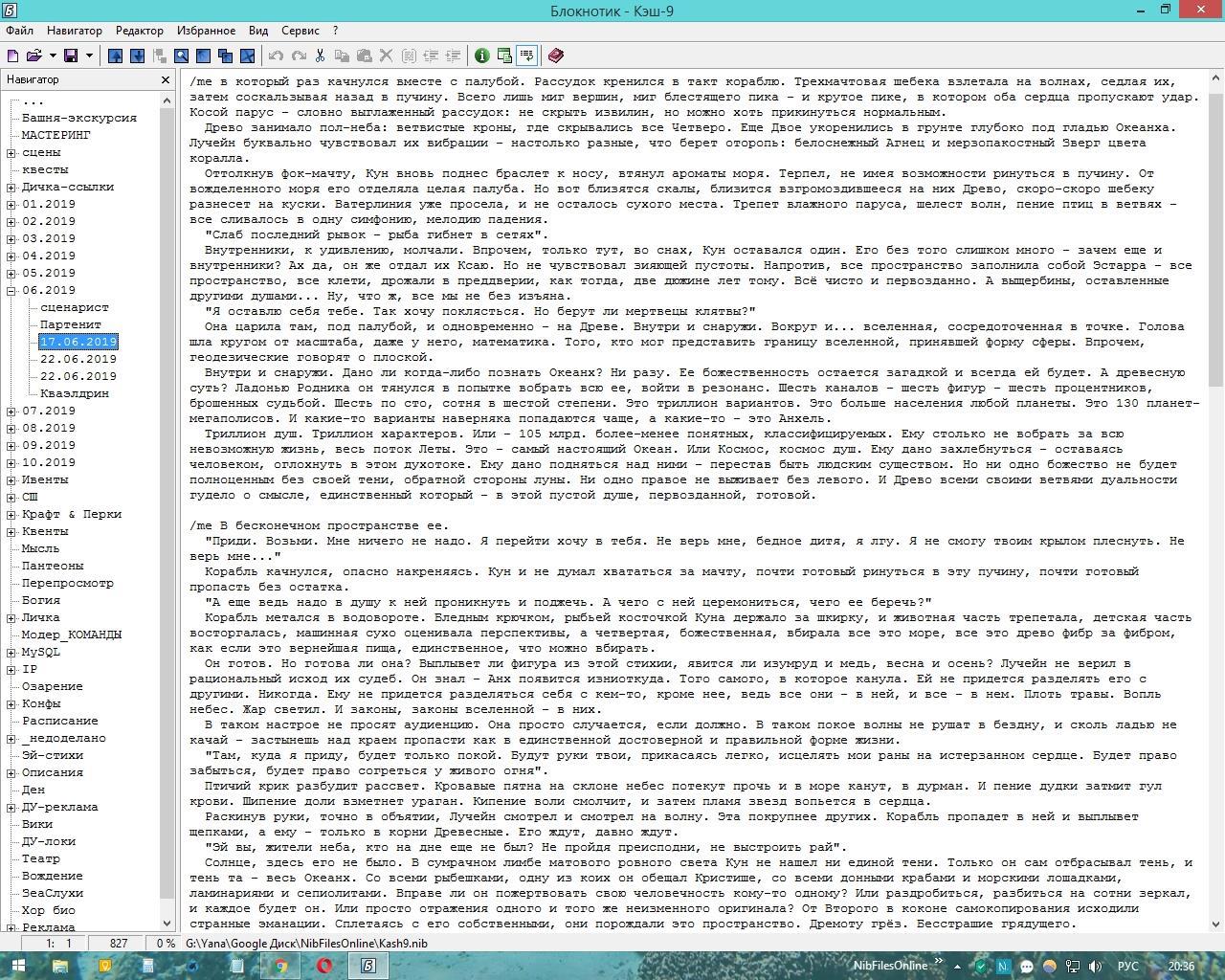Viewport: 1225px width, 980px height.
Task: Open the ? help menu
Action: click(x=335, y=31)
